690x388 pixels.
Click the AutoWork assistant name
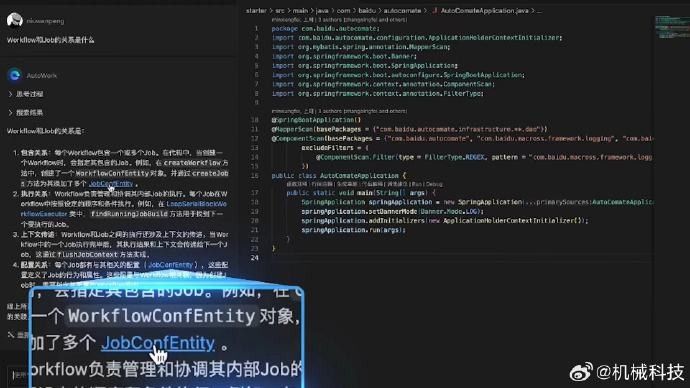41,76
